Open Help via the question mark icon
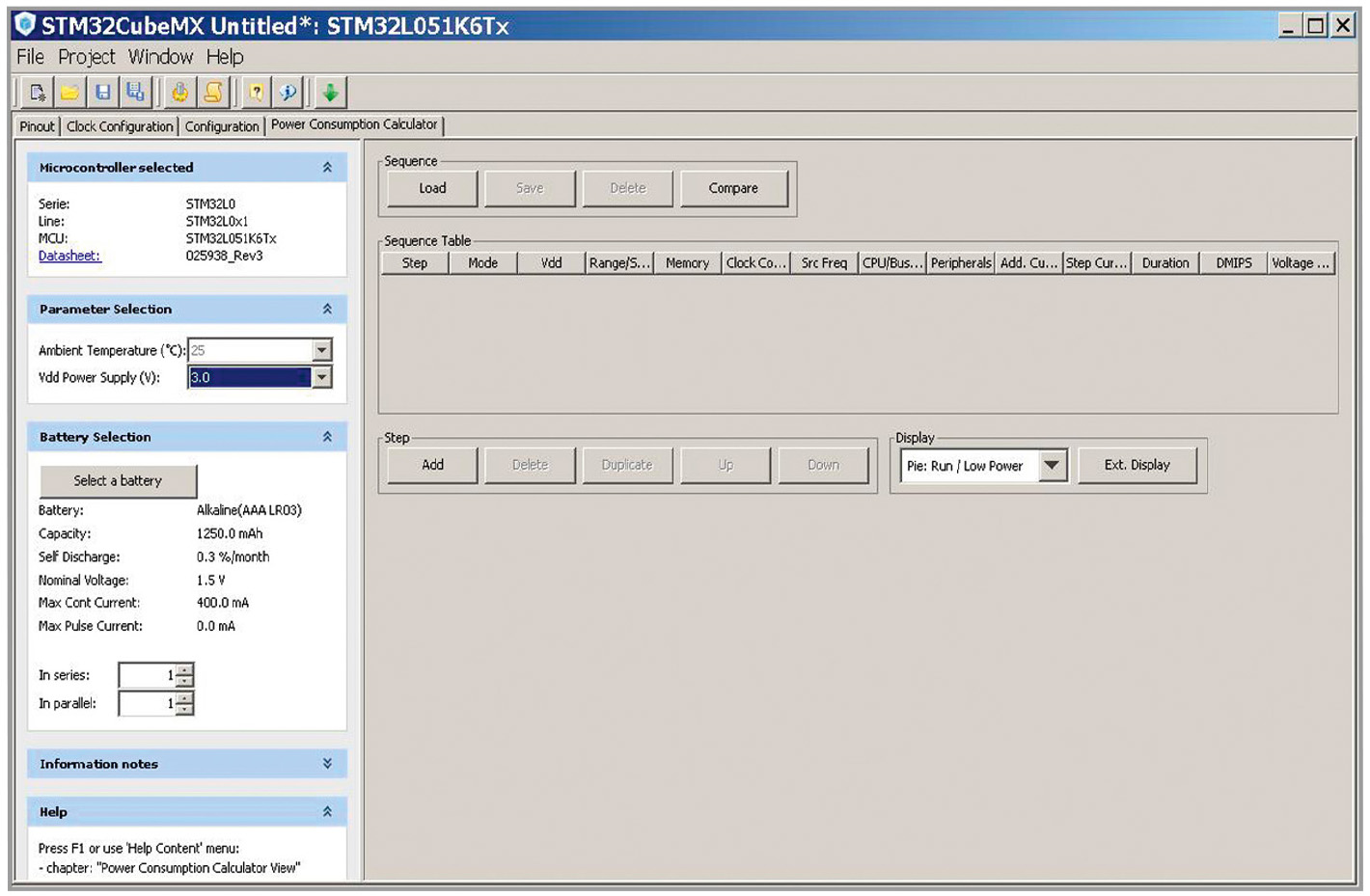Viewport: 1370px width, 896px height. (x=256, y=93)
